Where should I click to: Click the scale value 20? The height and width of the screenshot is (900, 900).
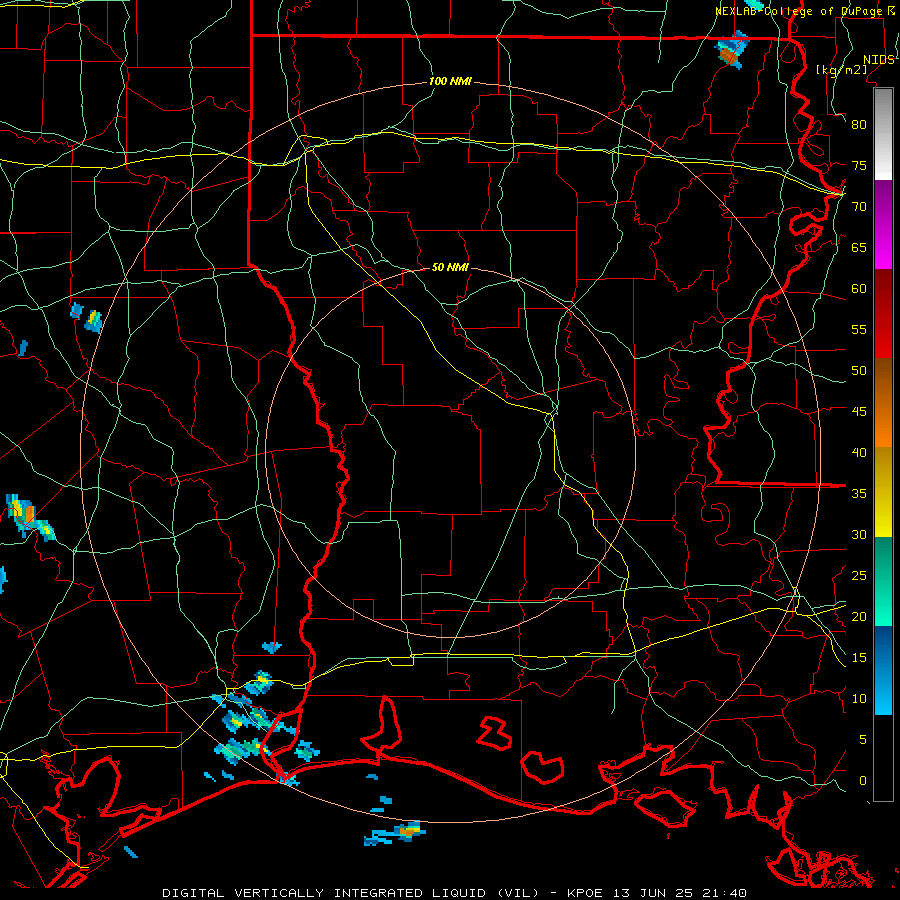[x=859, y=616]
